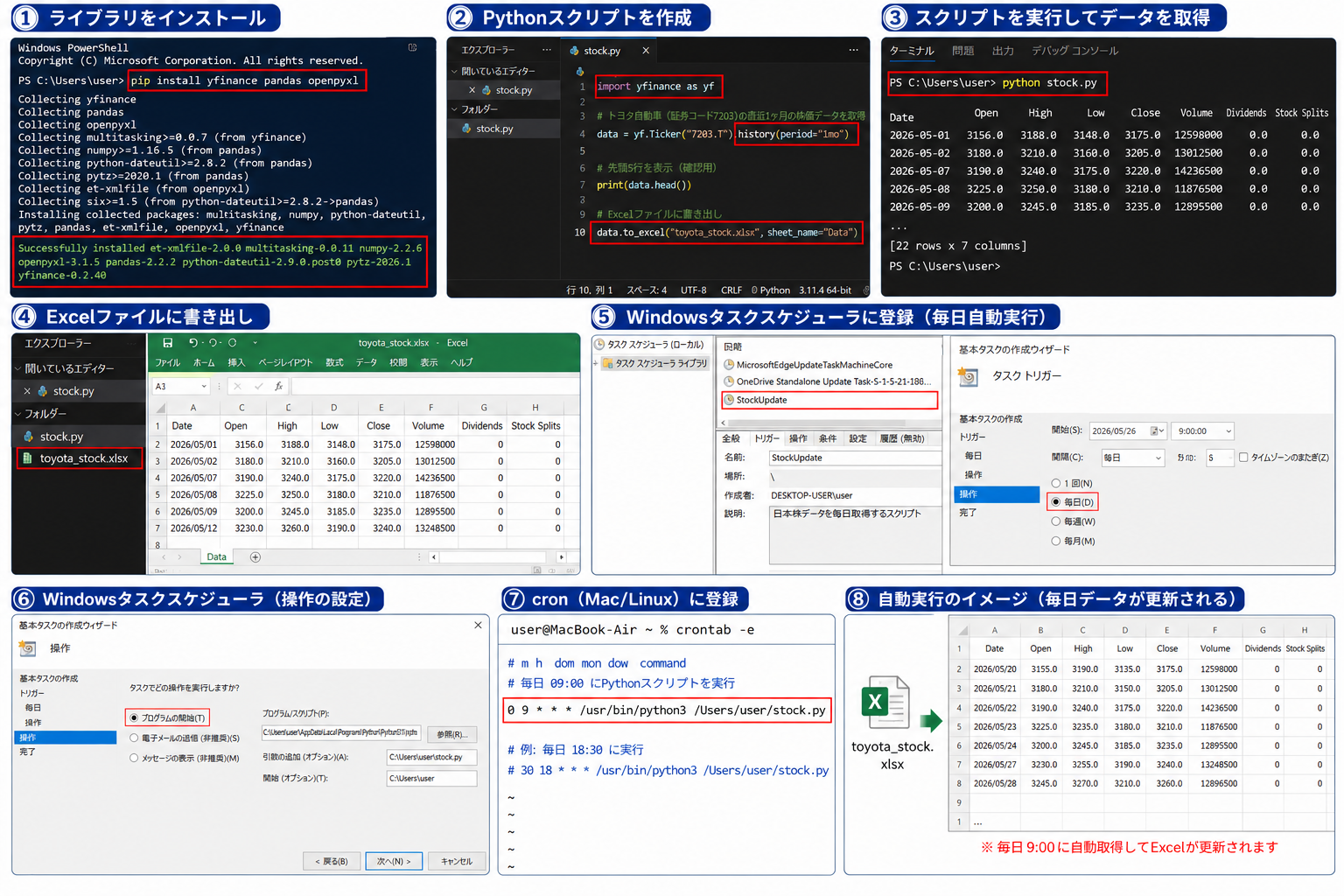Select the 毎月(M) monthly radio button
This screenshot has height=896, width=1344.
click(x=1056, y=541)
